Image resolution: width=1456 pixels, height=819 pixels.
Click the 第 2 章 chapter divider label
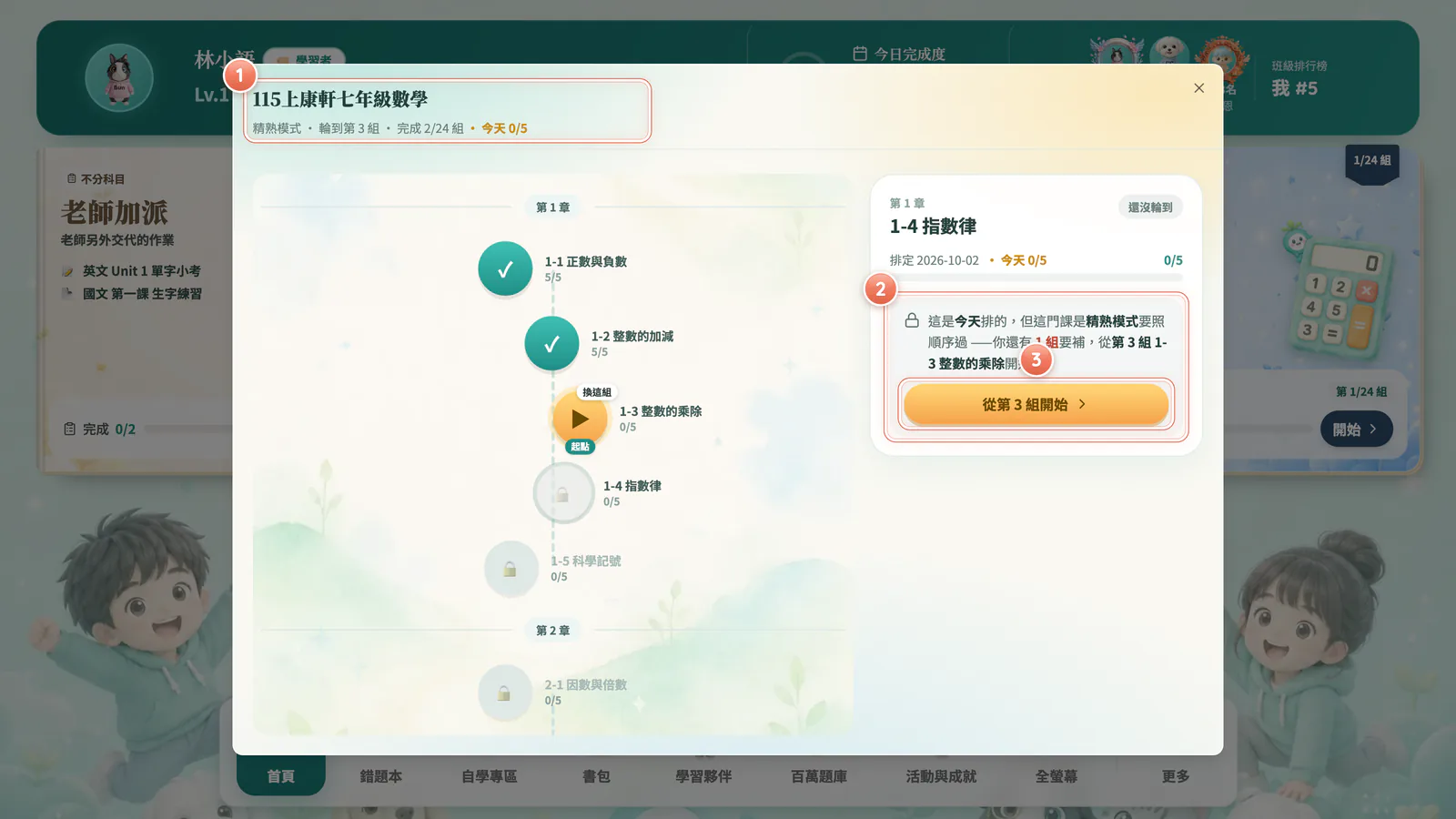pyautogui.click(x=552, y=631)
